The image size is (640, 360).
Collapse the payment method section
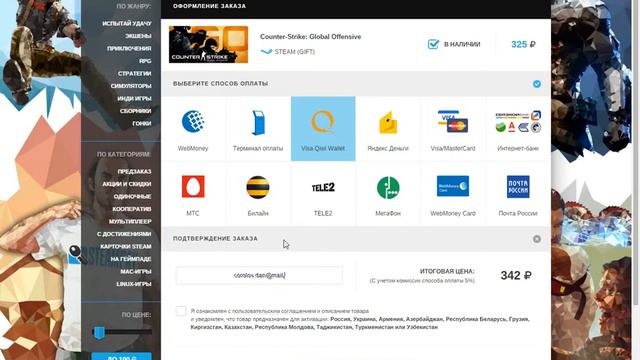pyautogui.click(x=537, y=84)
